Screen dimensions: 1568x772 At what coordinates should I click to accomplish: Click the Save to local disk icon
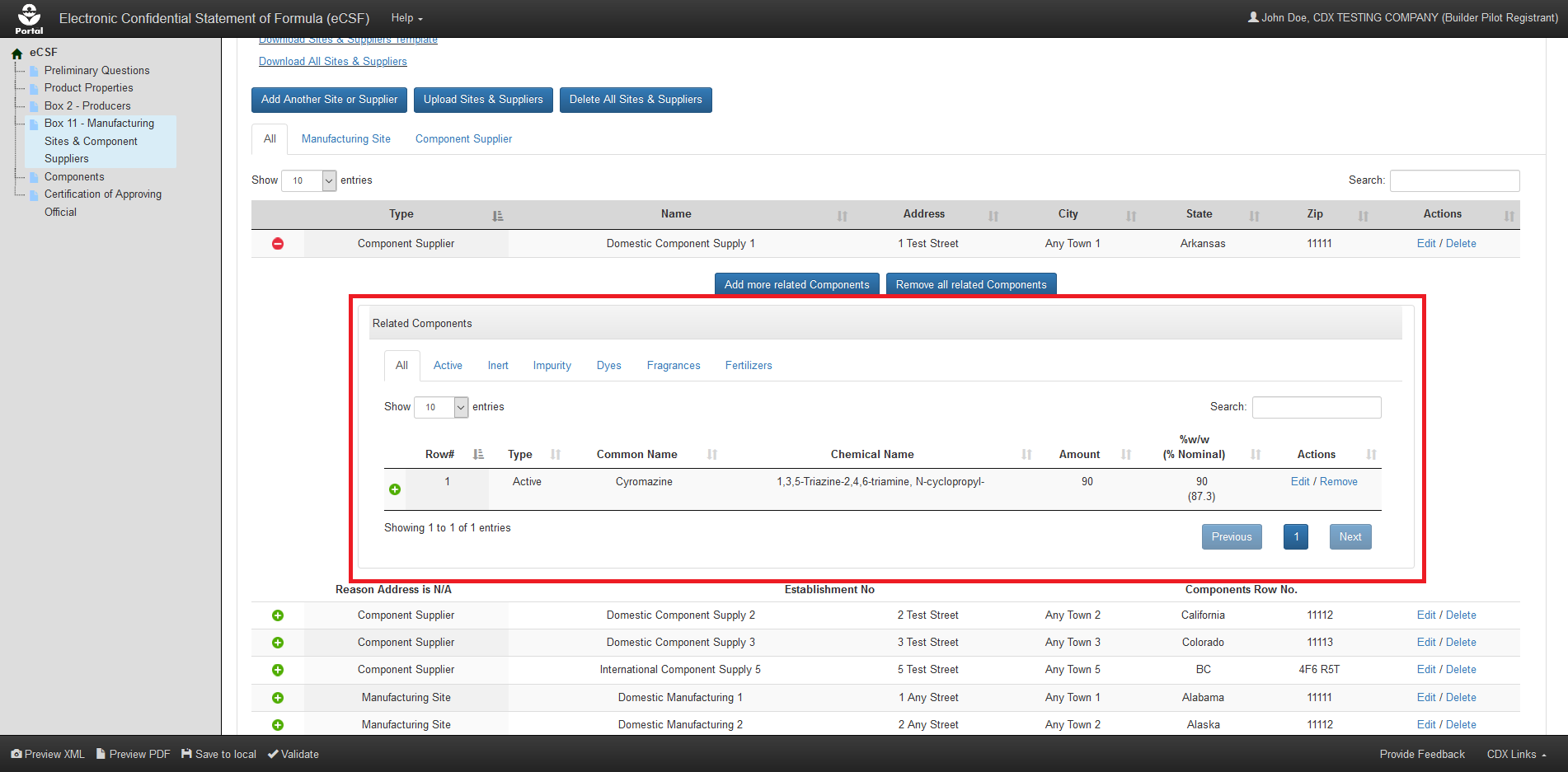tap(186, 754)
